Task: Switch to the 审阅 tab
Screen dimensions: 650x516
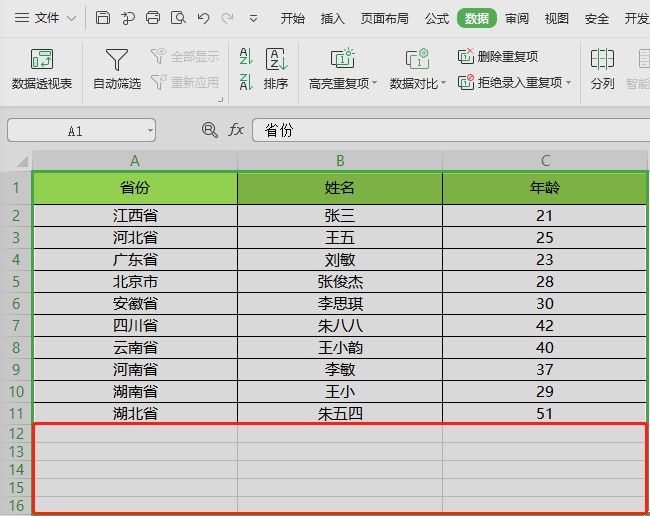Action: (517, 18)
